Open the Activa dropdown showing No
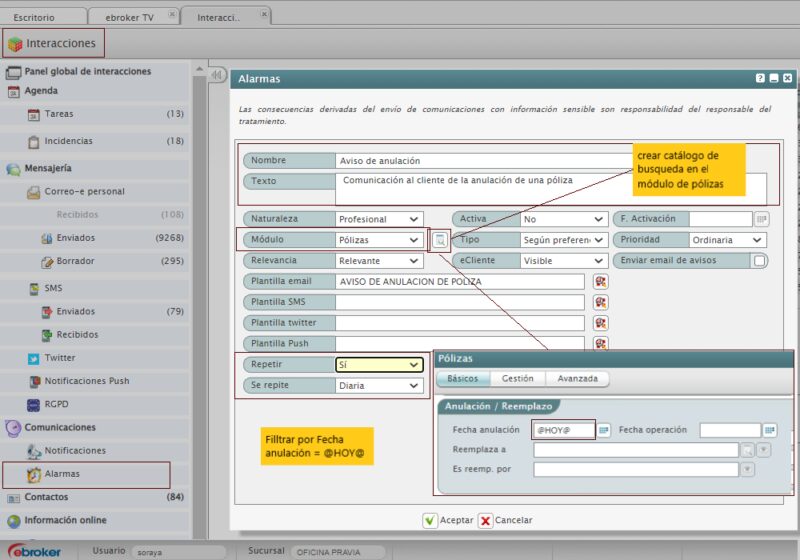The height and width of the screenshot is (560, 800). pos(564,219)
